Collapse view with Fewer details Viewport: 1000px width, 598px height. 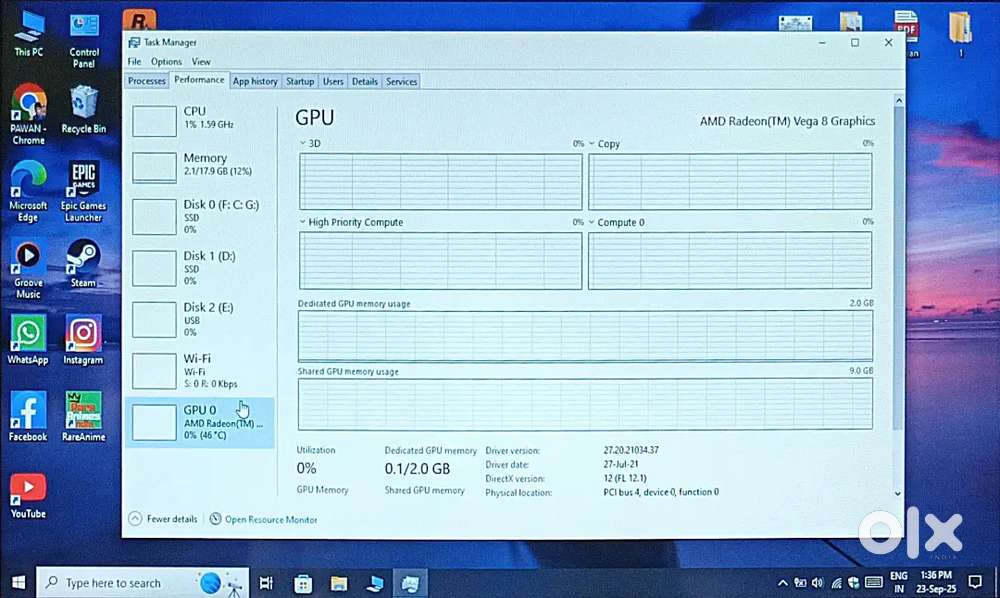(163, 519)
